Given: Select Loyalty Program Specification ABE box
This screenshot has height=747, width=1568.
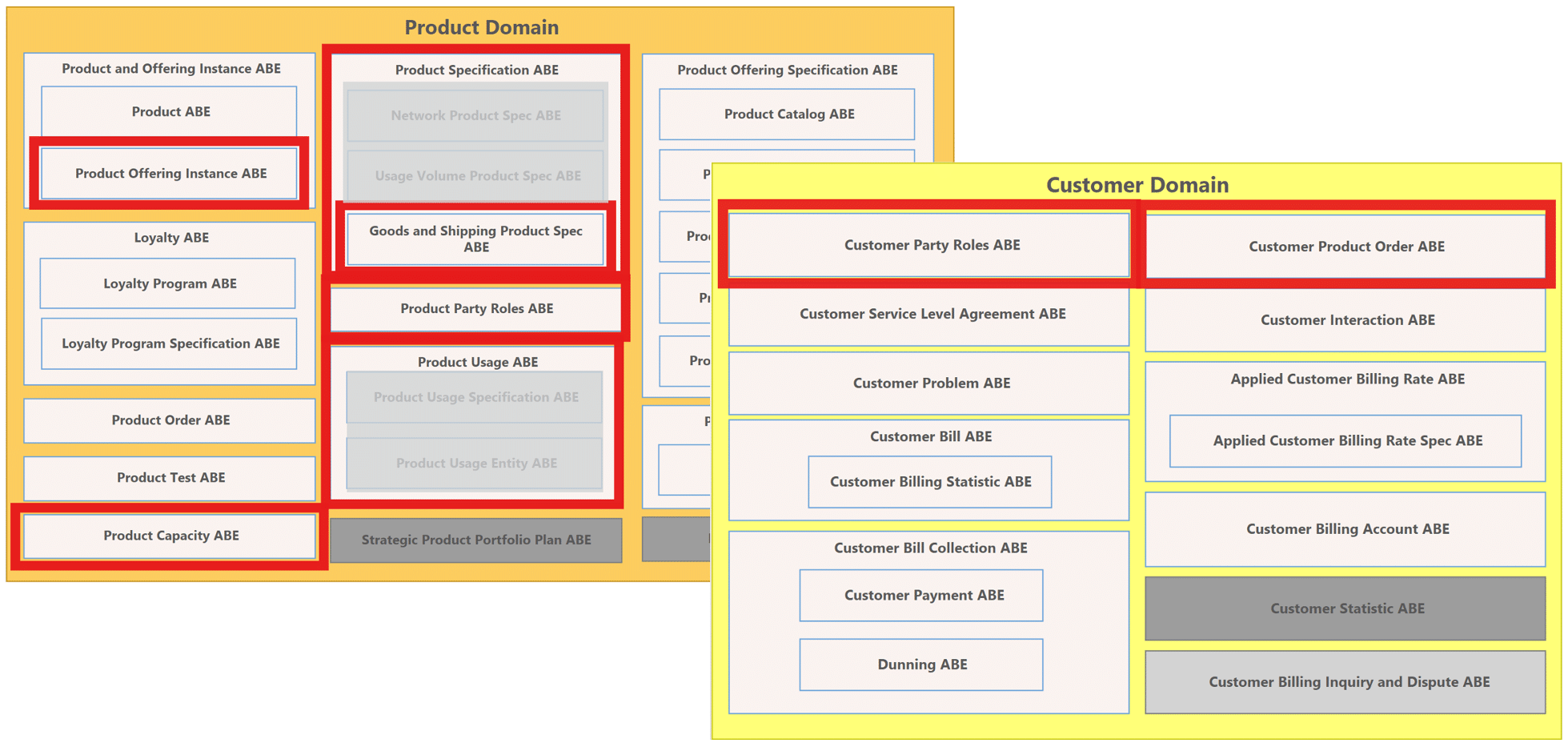Looking at the screenshot, I should pos(169,343).
